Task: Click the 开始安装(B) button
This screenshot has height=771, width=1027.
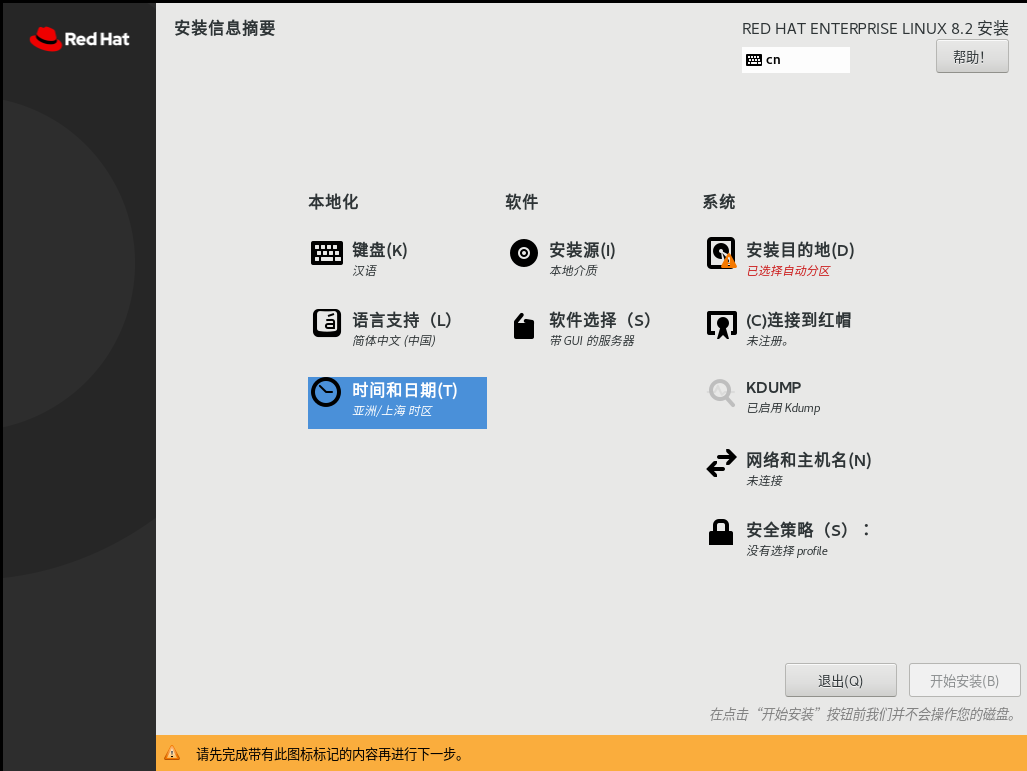Action: pos(963,680)
